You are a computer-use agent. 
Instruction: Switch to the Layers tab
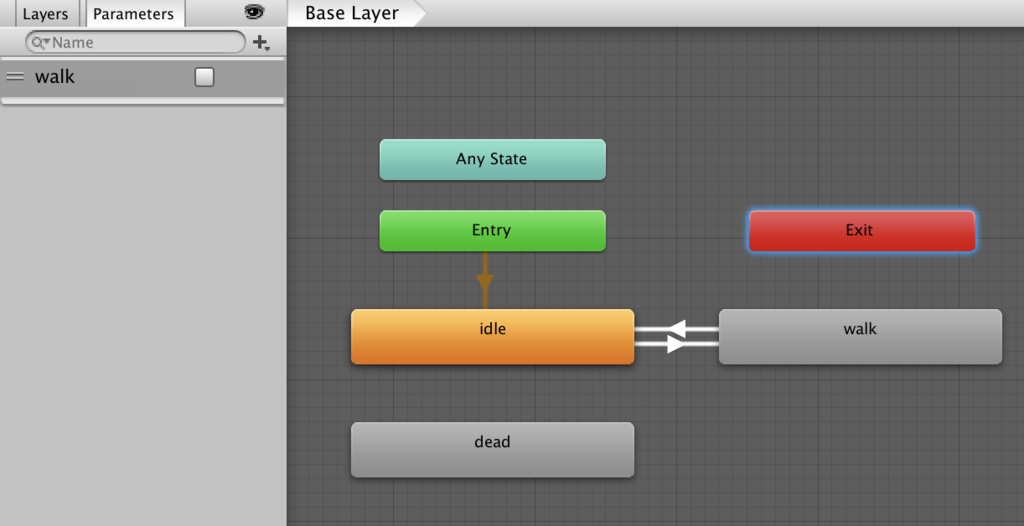click(x=46, y=14)
